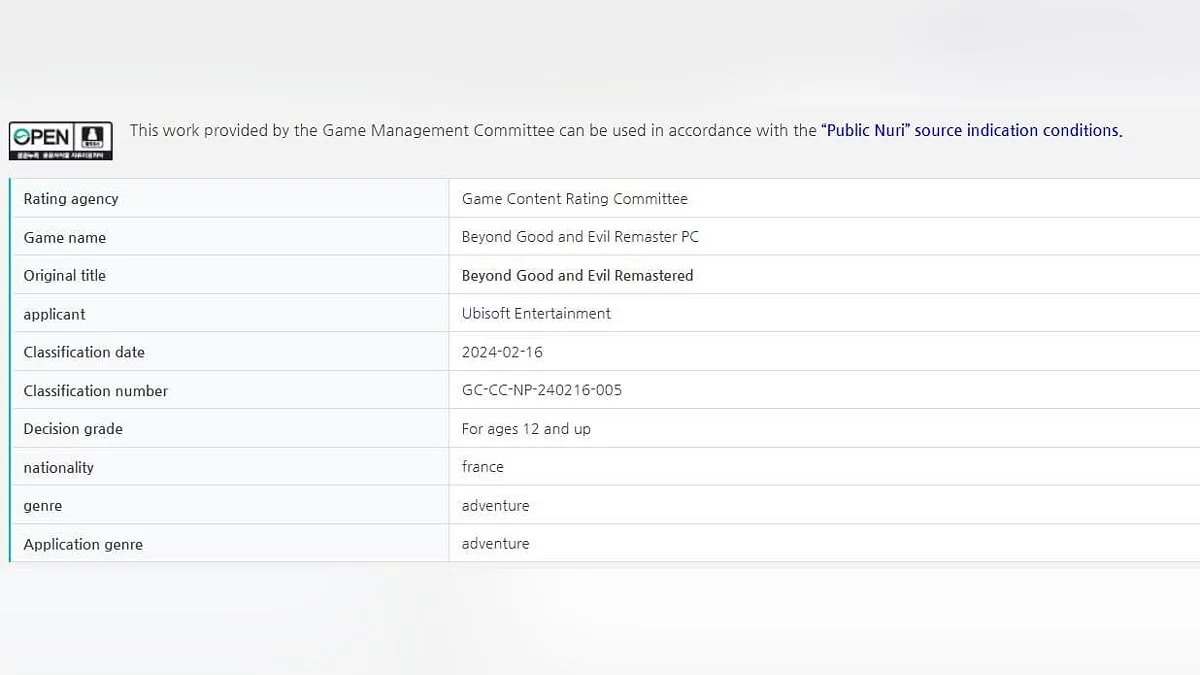Click the Application genre label
Viewport: 1200px width, 675px height.
pos(83,545)
